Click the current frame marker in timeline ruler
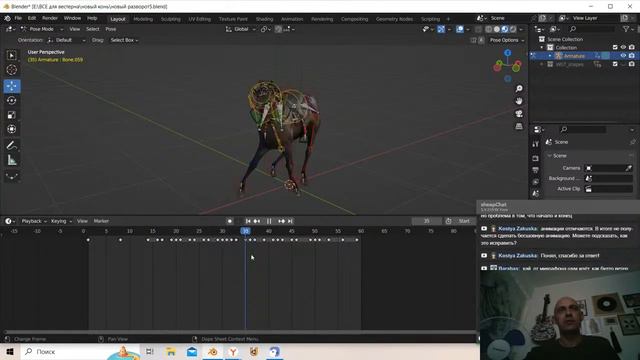Image resolution: width=640 pixels, height=360 pixels. [x=245, y=231]
